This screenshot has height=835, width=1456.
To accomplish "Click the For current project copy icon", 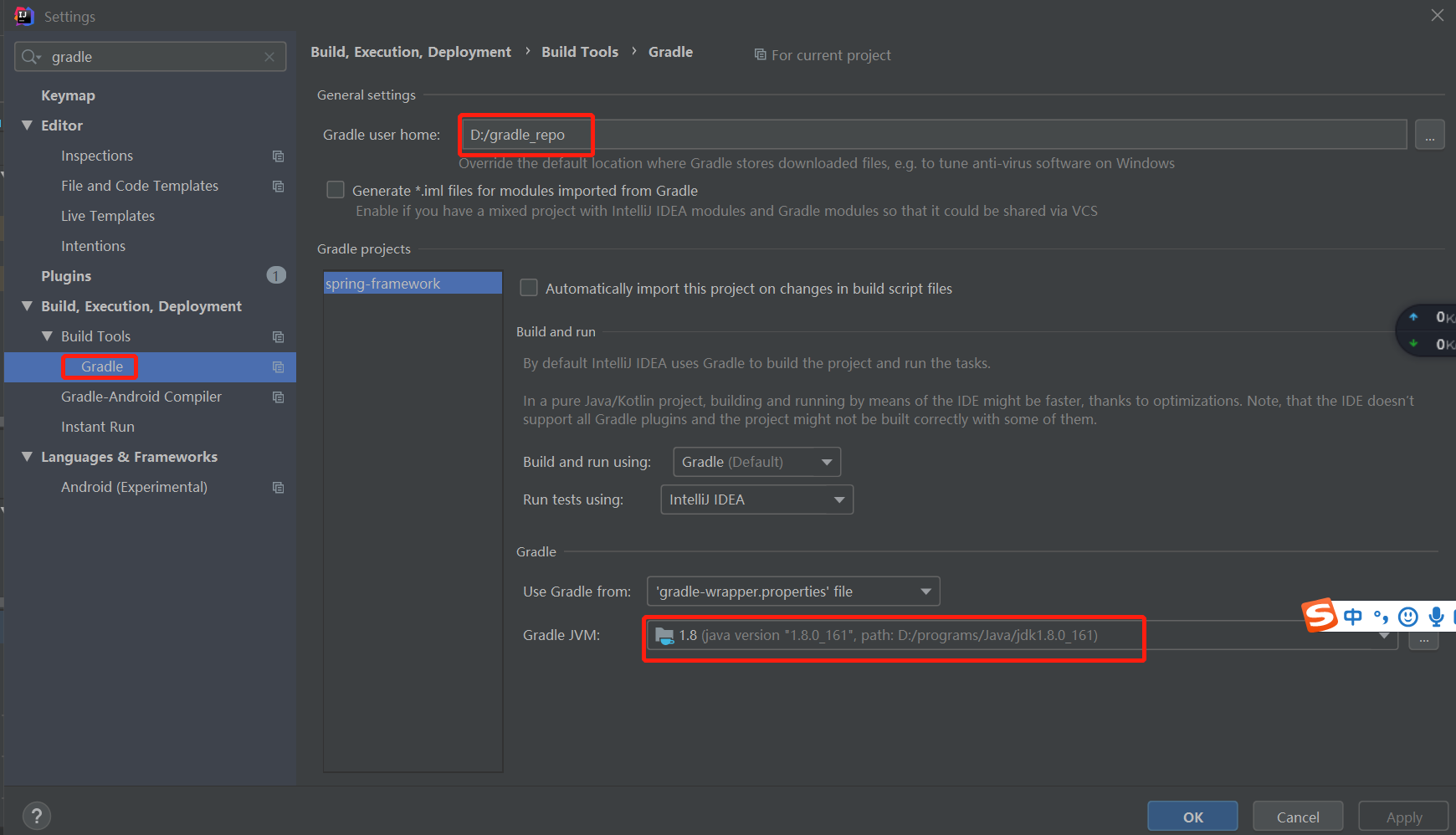I will (760, 54).
